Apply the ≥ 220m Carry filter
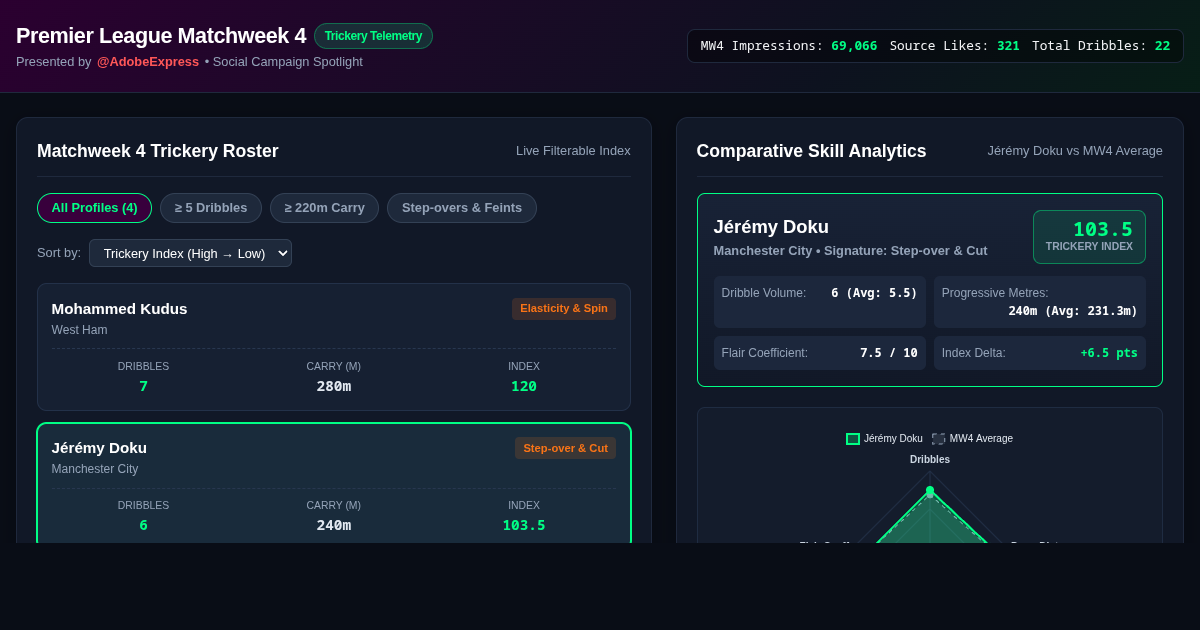Viewport: 1200px width, 630px height. pyautogui.click(x=324, y=208)
